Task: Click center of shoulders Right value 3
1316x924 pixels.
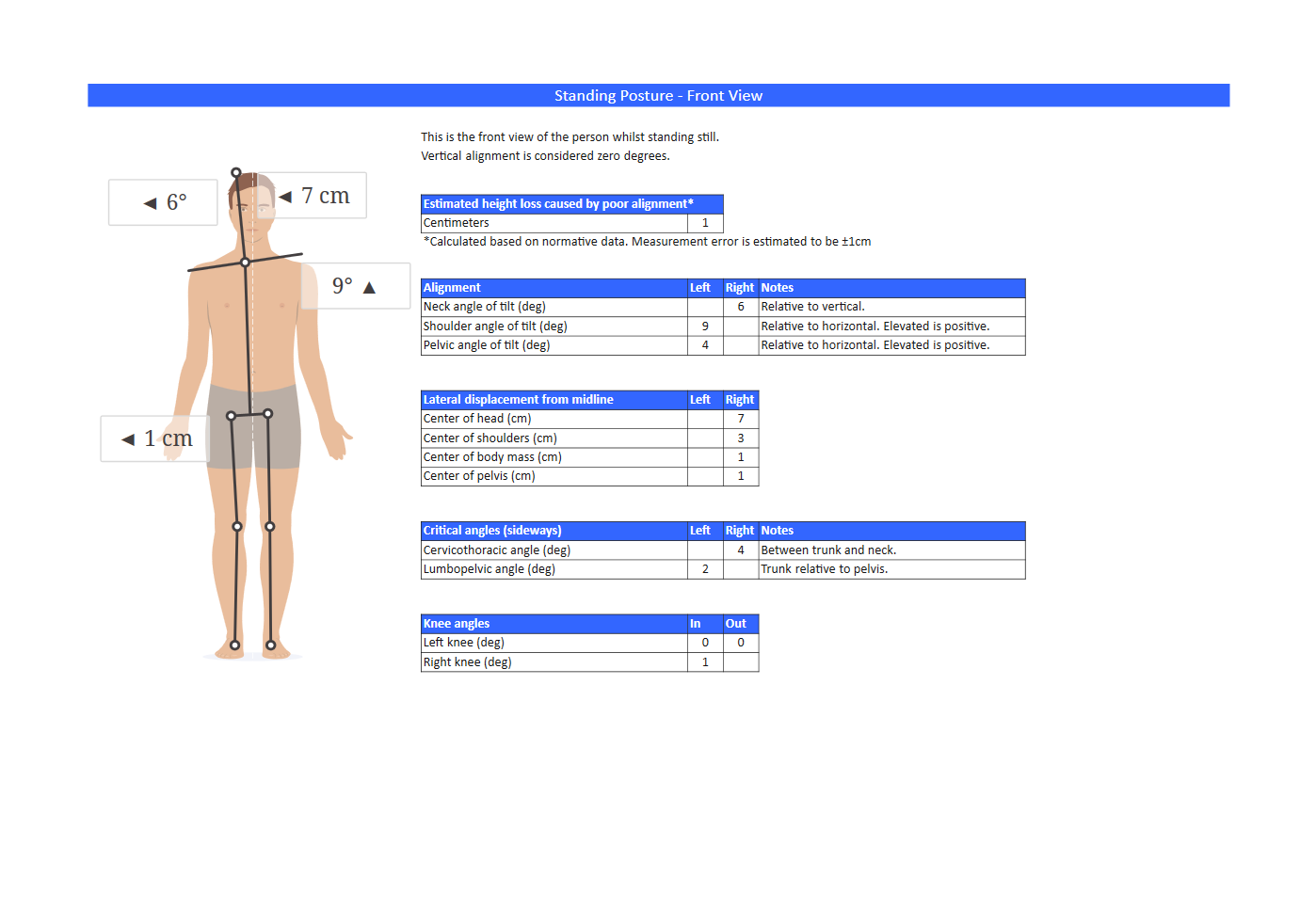Action: coord(741,438)
